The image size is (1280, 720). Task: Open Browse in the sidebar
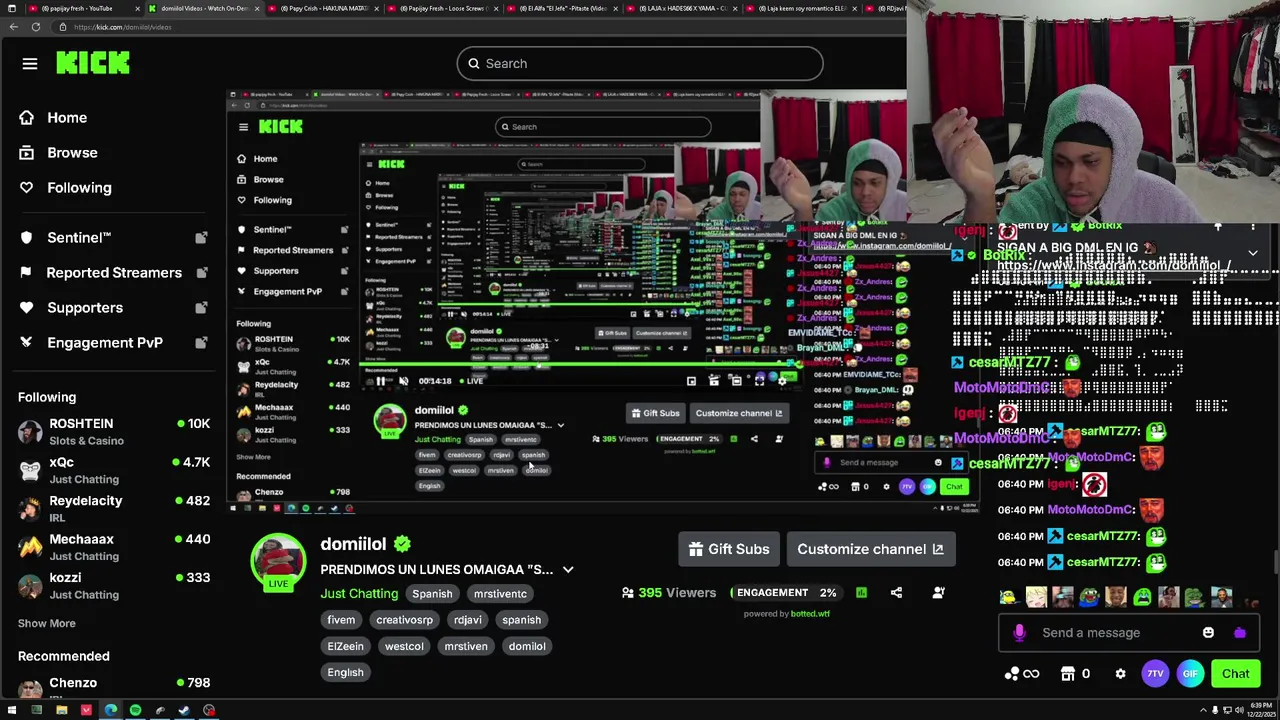[x=72, y=152]
